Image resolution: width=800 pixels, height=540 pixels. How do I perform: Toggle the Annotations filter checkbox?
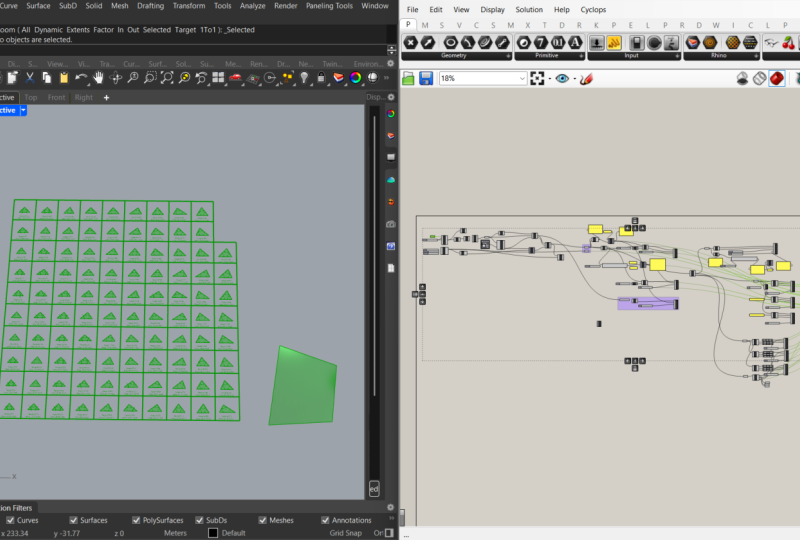coord(326,520)
